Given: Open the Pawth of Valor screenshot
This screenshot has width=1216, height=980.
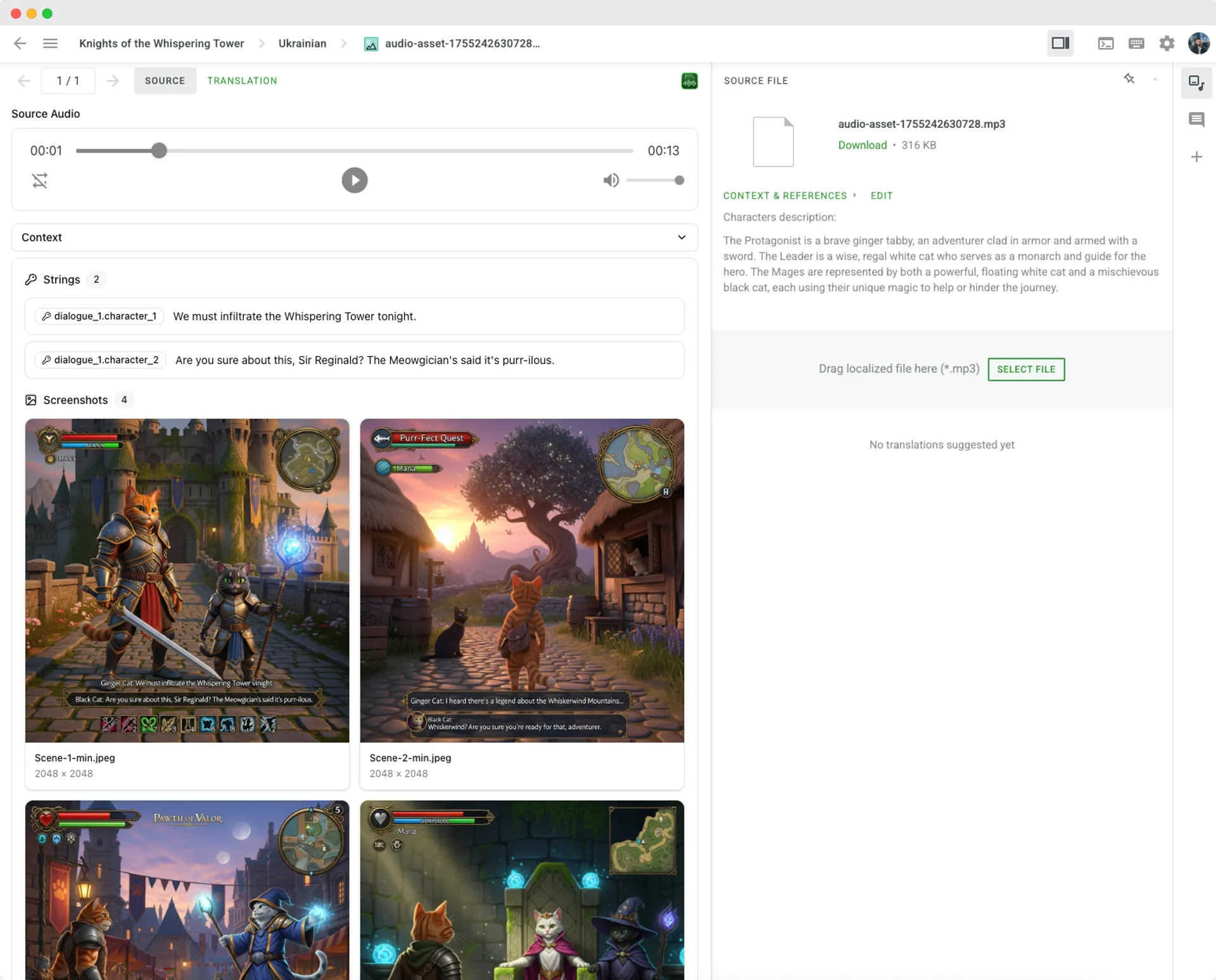Looking at the screenshot, I should [x=187, y=889].
